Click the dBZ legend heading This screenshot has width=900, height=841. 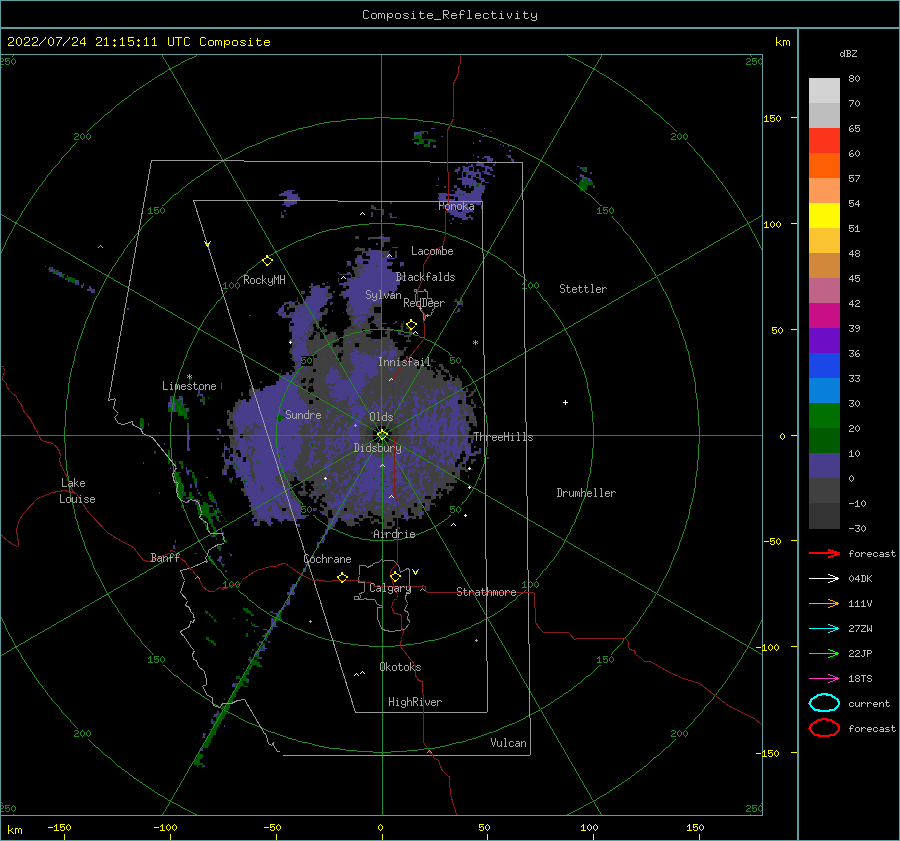tap(848, 53)
